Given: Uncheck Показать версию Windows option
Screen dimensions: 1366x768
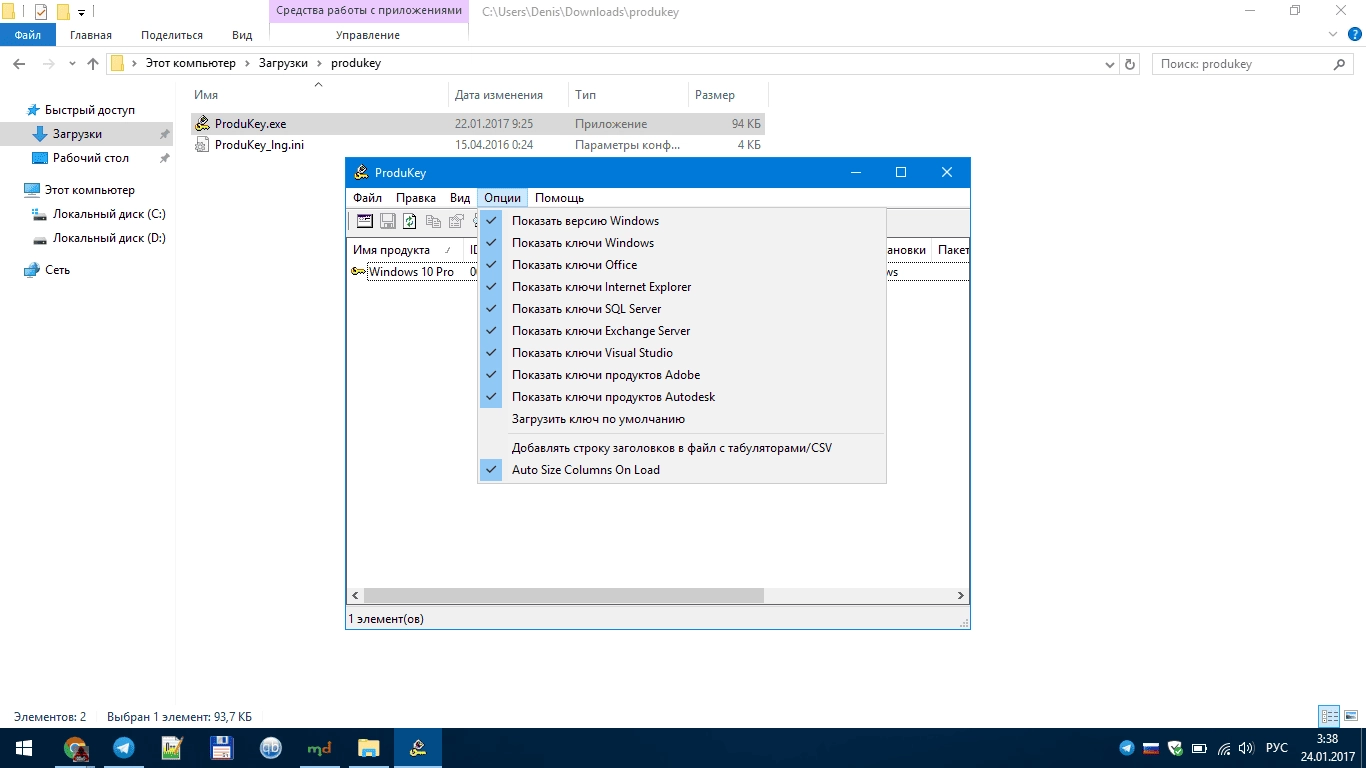Looking at the screenshot, I should coord(682,221).
